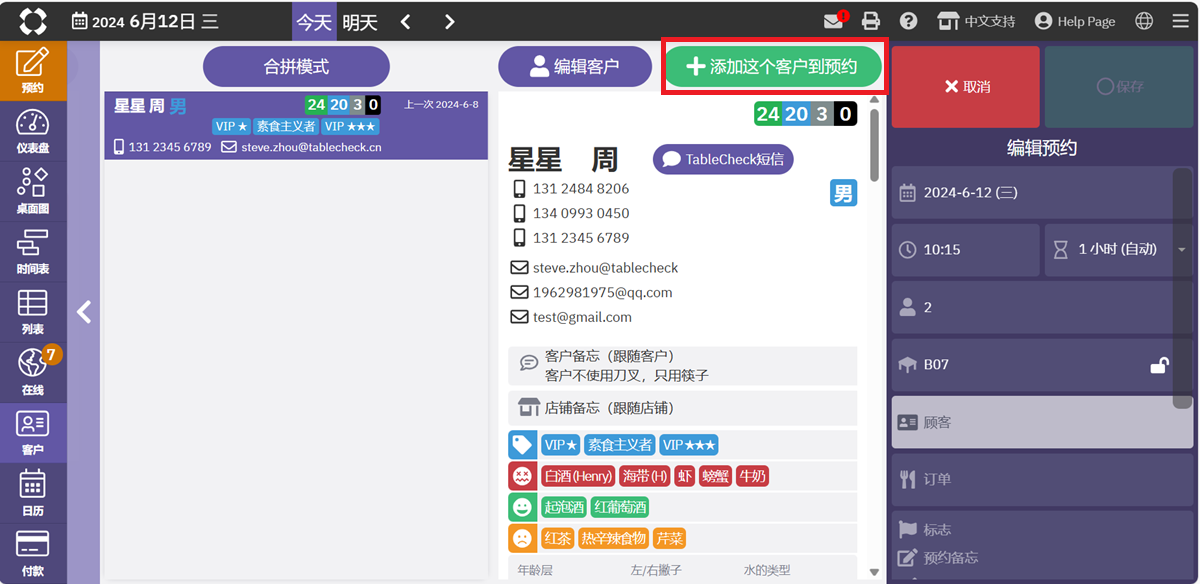Image resolution: width=1200 pixels, height=584 pixels.
Task: Open the 中文支持 menu
Action: pyautogui.click(x=975, y=21)
